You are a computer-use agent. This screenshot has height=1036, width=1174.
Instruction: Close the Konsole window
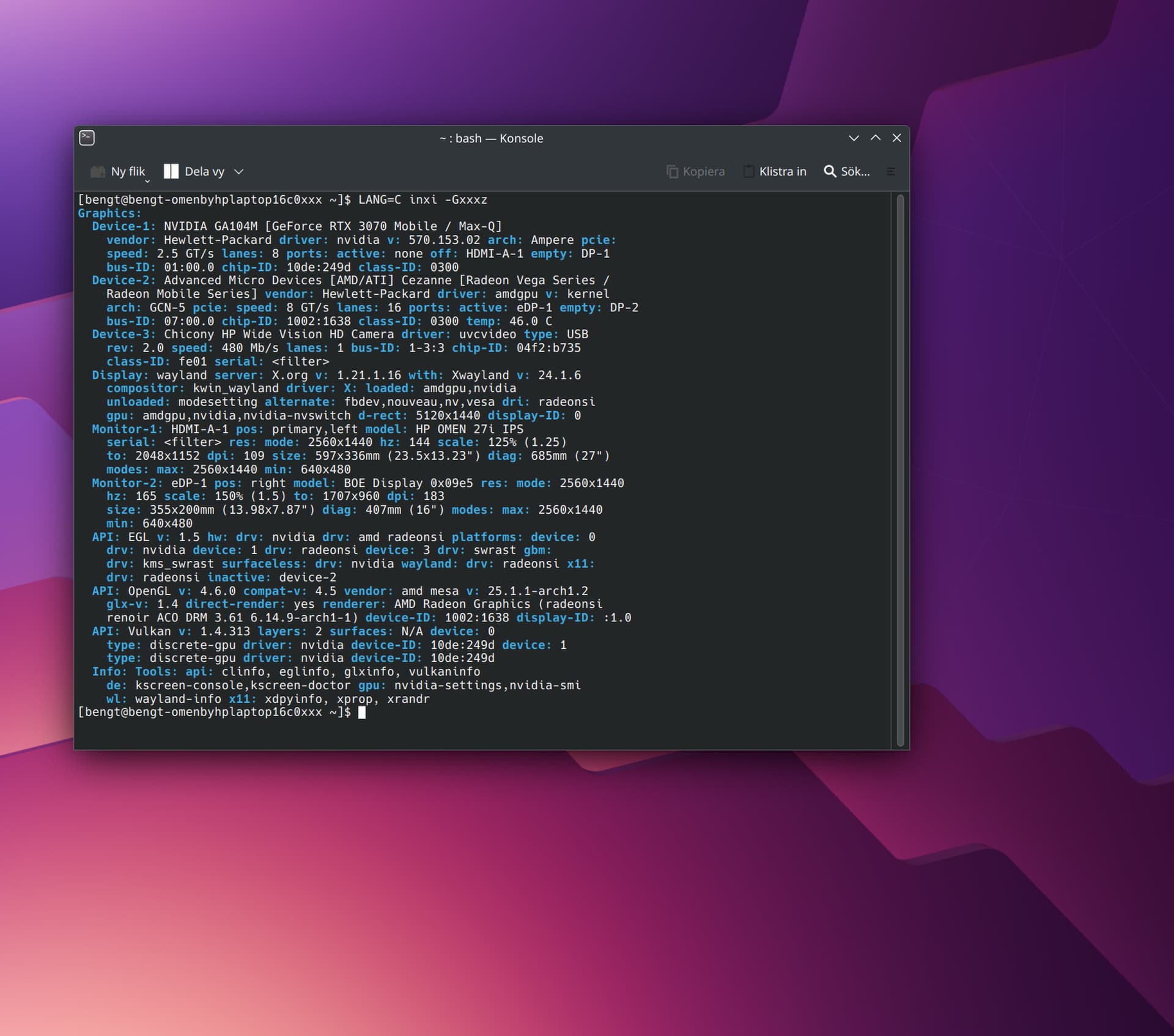tap(897, 138)
